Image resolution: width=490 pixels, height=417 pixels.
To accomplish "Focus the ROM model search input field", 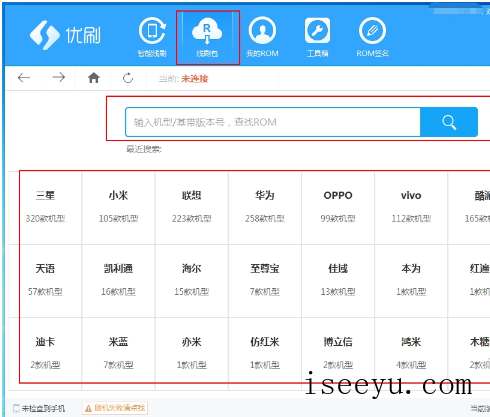I will click(273, 122).
